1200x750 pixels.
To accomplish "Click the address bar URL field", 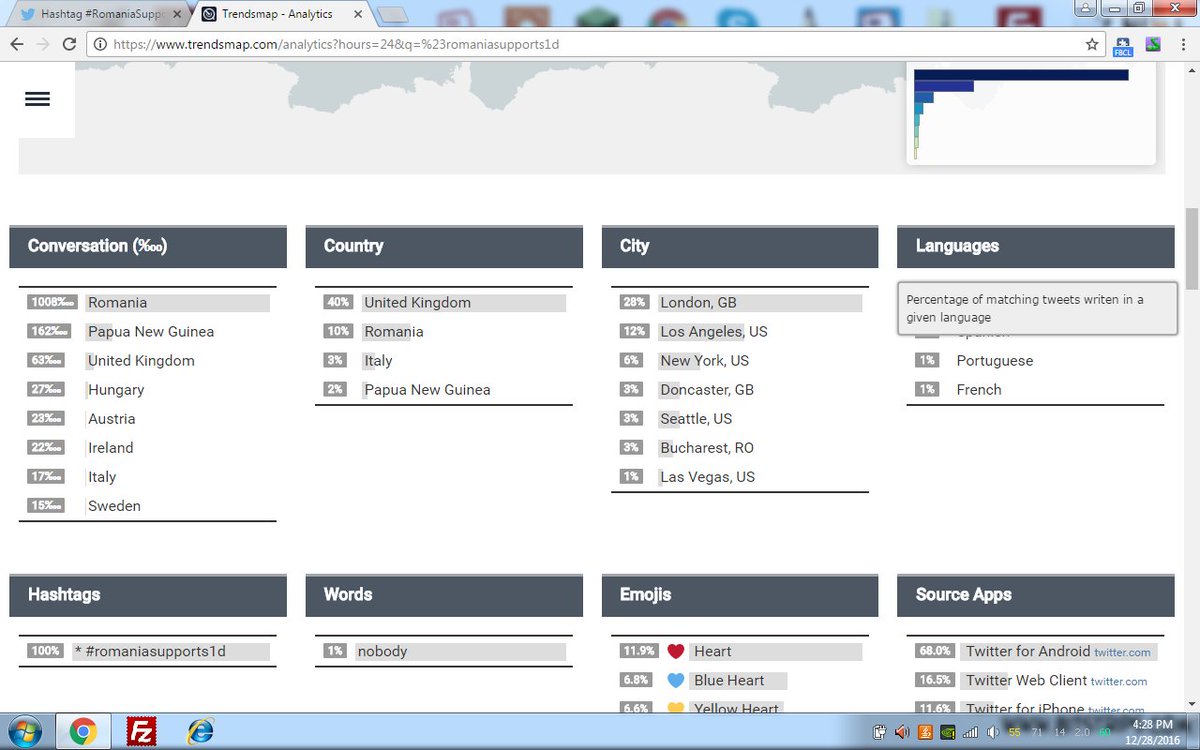I will pos(595,44).
